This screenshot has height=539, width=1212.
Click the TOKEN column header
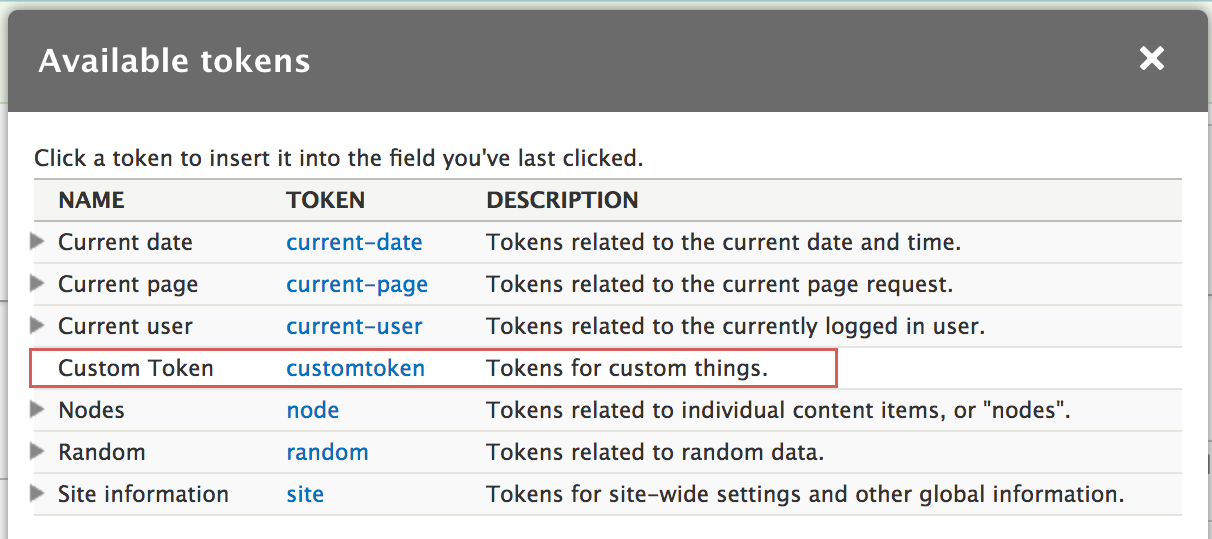point(325,200)
